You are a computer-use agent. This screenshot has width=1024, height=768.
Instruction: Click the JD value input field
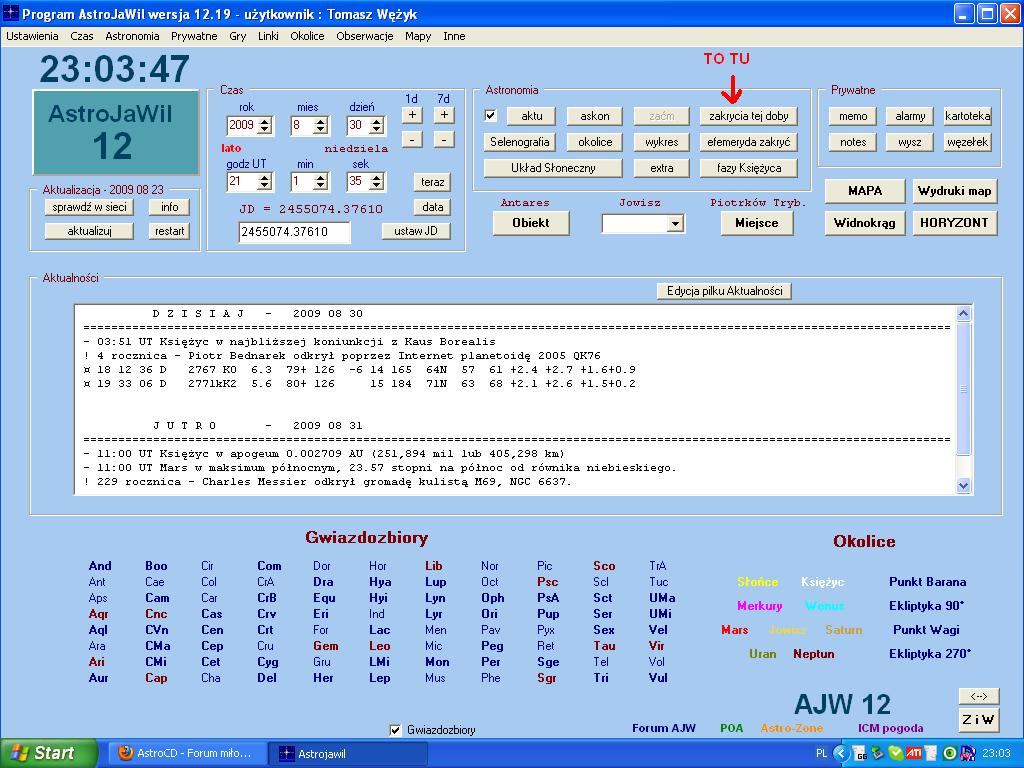(x=295, y=232)
